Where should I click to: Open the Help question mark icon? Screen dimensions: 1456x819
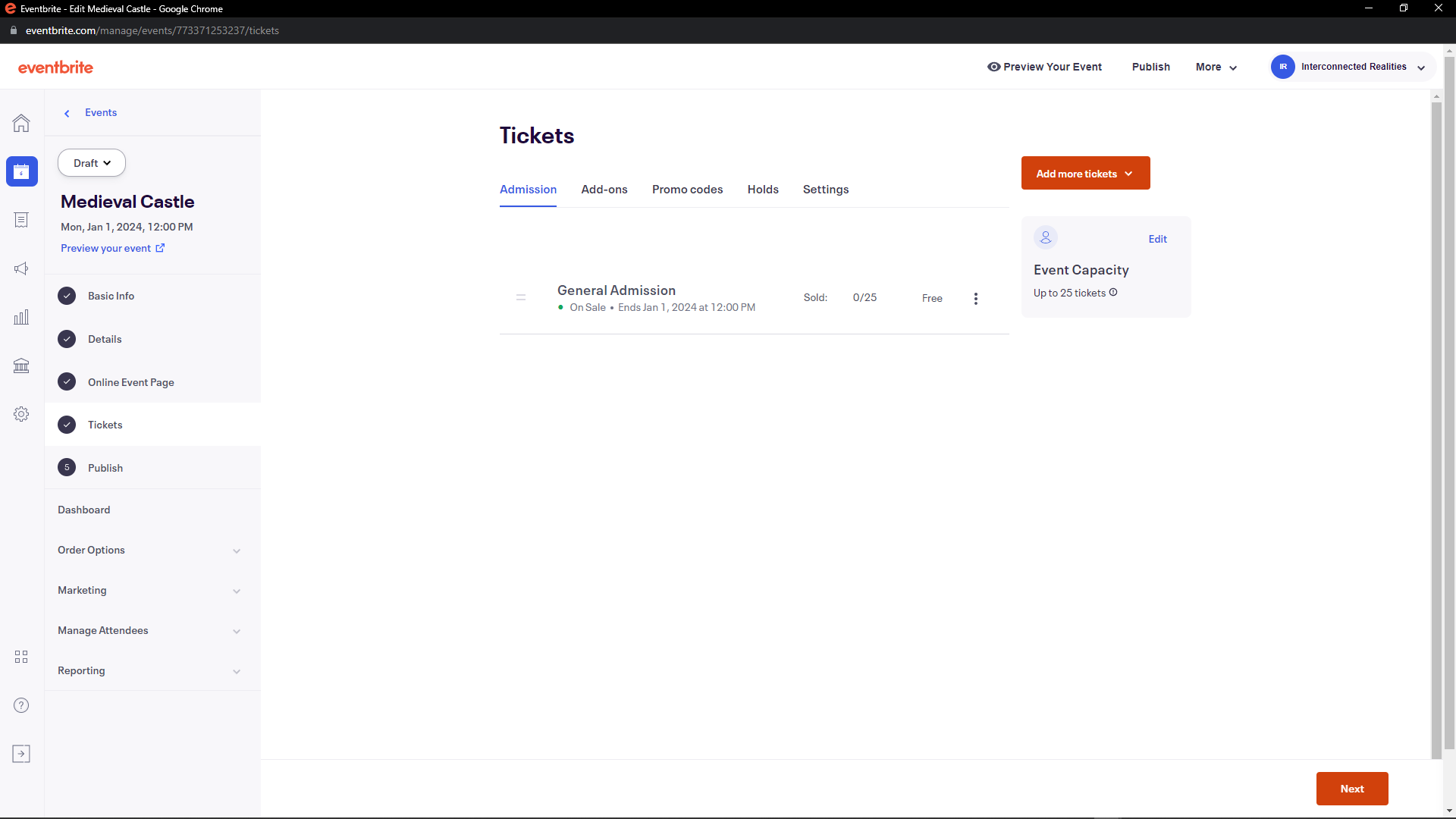point(21,705)
